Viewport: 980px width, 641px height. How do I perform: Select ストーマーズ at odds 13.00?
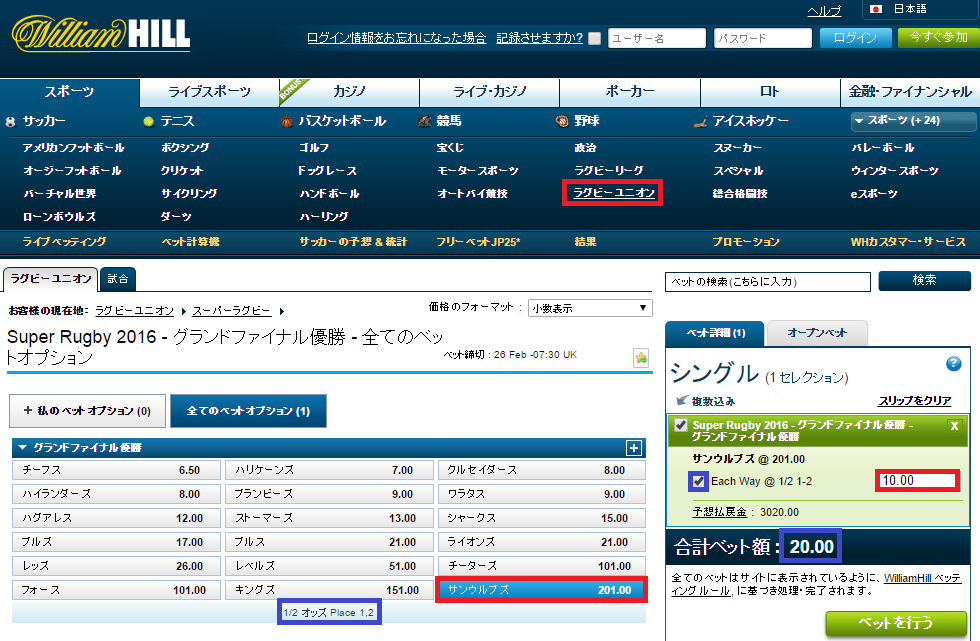329,518
